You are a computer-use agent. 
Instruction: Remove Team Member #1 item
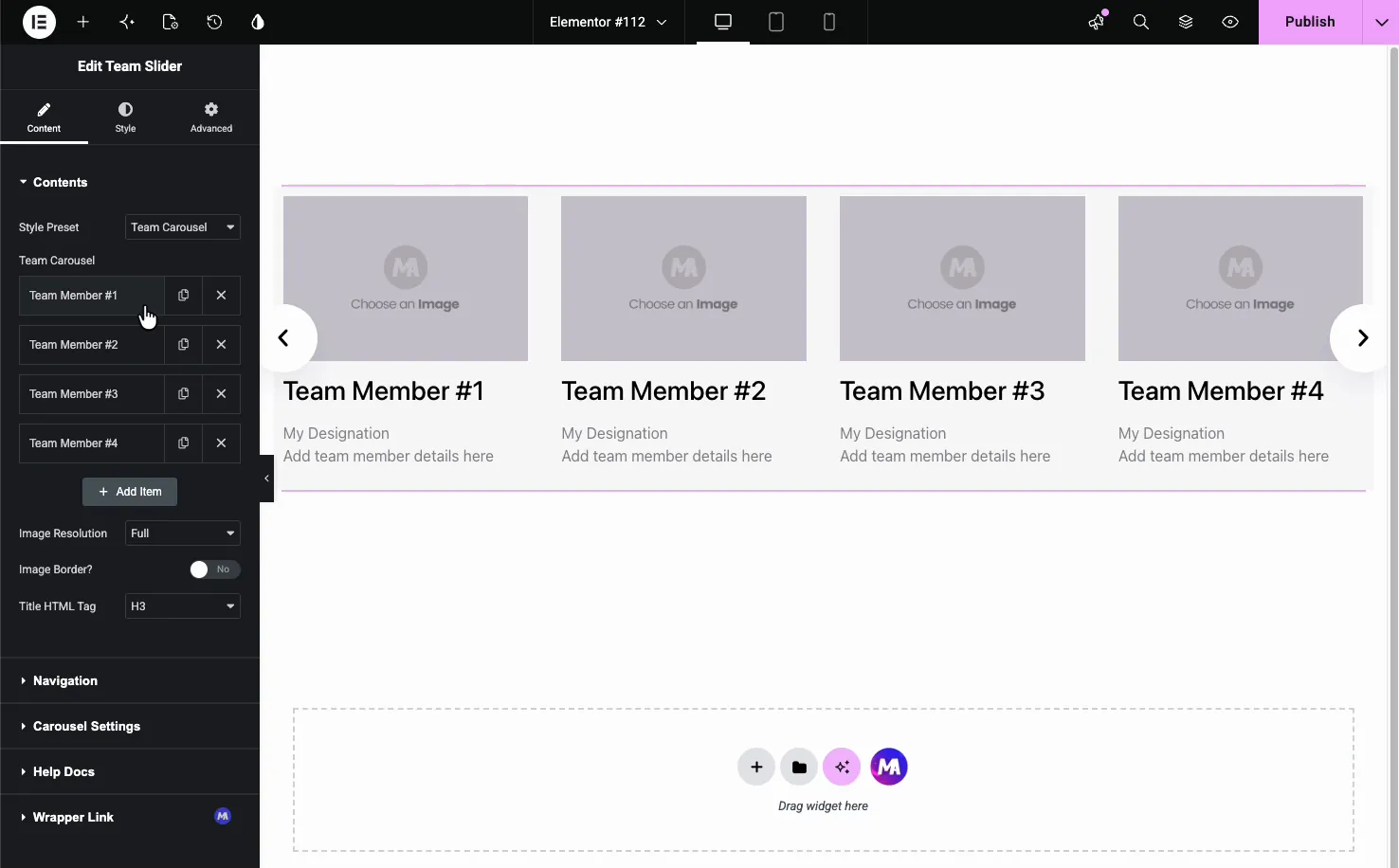tap(221, 296)
